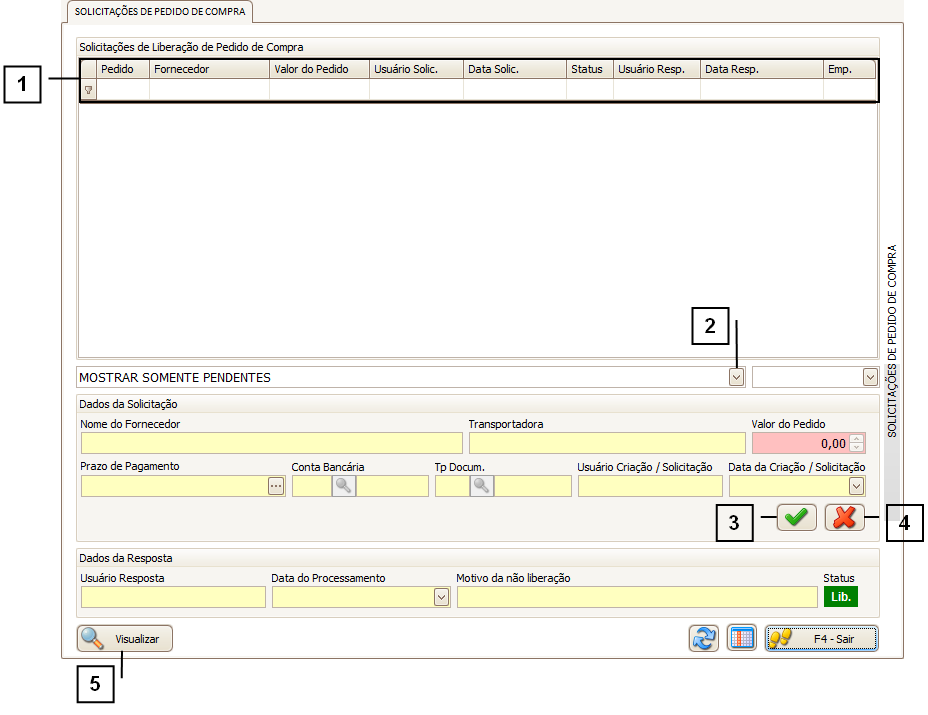Sort by Fornecedor column header
This screenshot has width=928, height=715.
coord(209,69)
